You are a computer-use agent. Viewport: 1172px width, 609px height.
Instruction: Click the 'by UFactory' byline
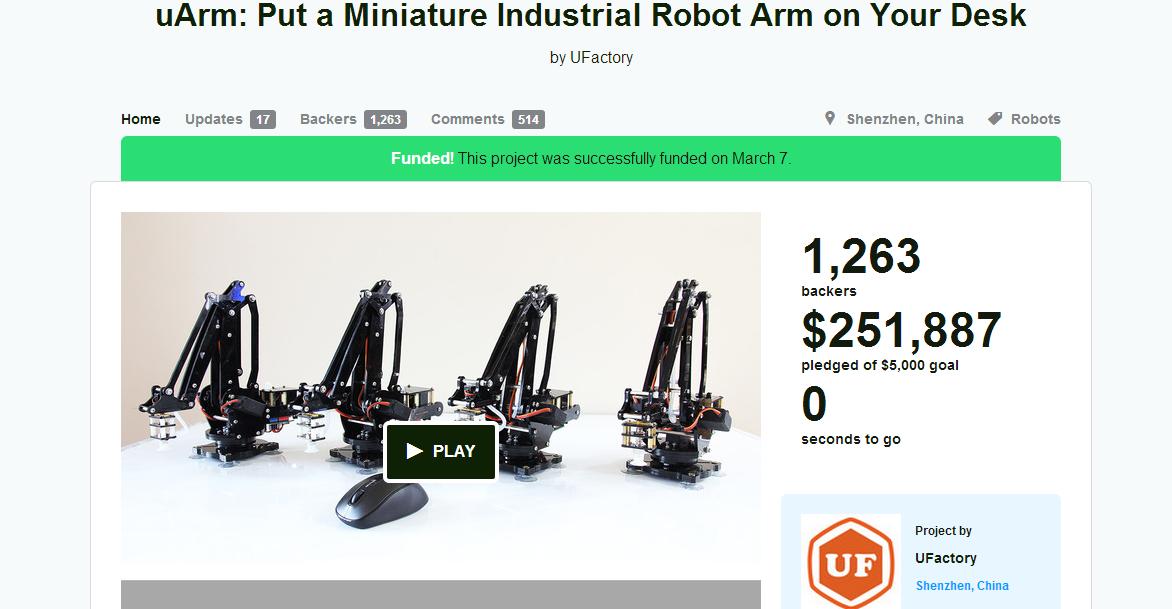coord(591,58)
